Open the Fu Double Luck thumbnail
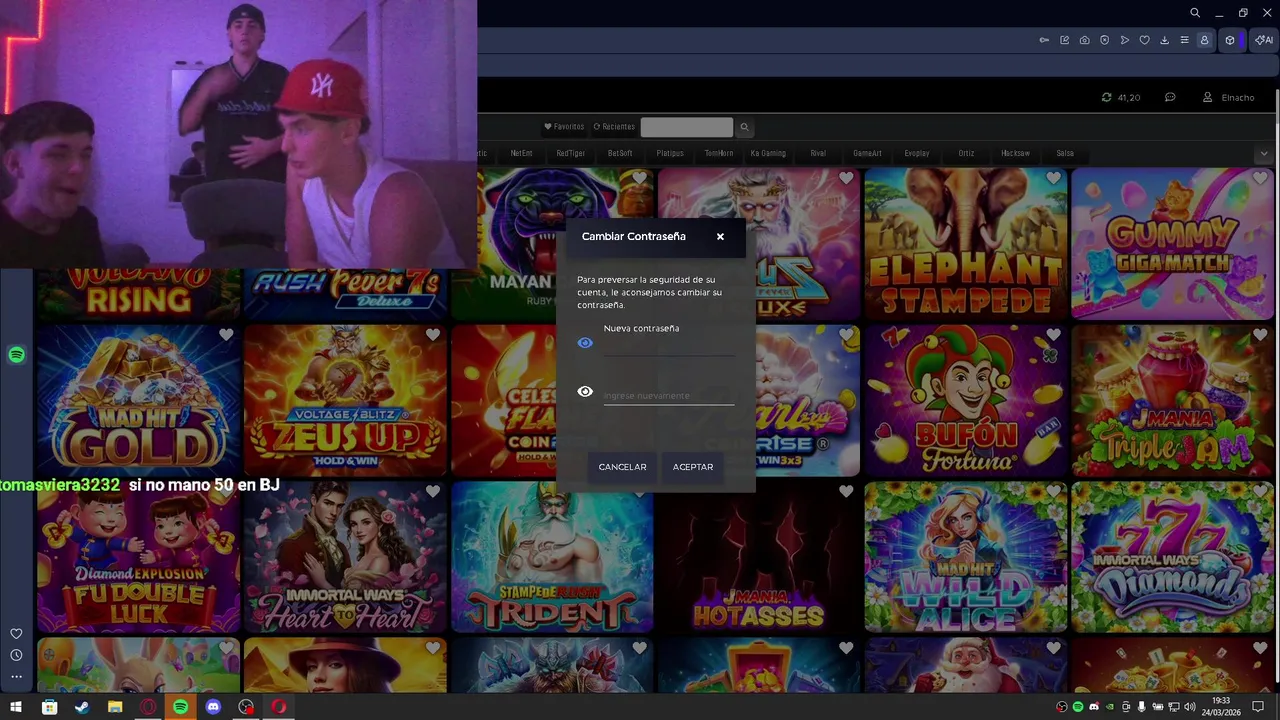The image size is (1280, 720). pos(138,558)
